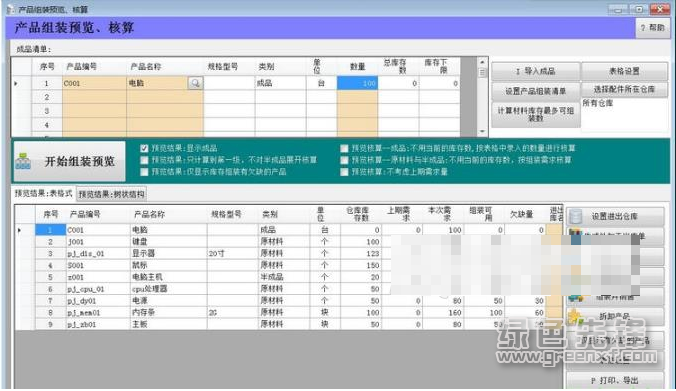This screenshot has width=676, height=391.
Task: Click the scroll down arrow of finished goods list
Action: (482, 131)
